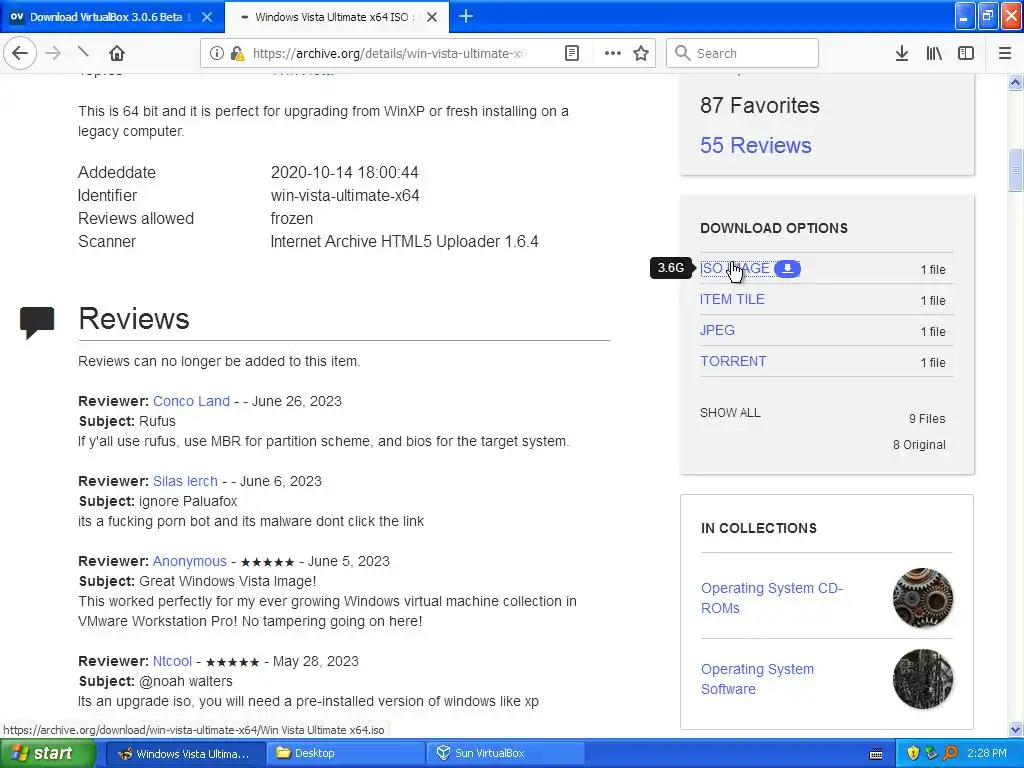Open reviewer Ntcool's profile
This screenshot has width=1024, height=768.
click(x=172, y=661)
